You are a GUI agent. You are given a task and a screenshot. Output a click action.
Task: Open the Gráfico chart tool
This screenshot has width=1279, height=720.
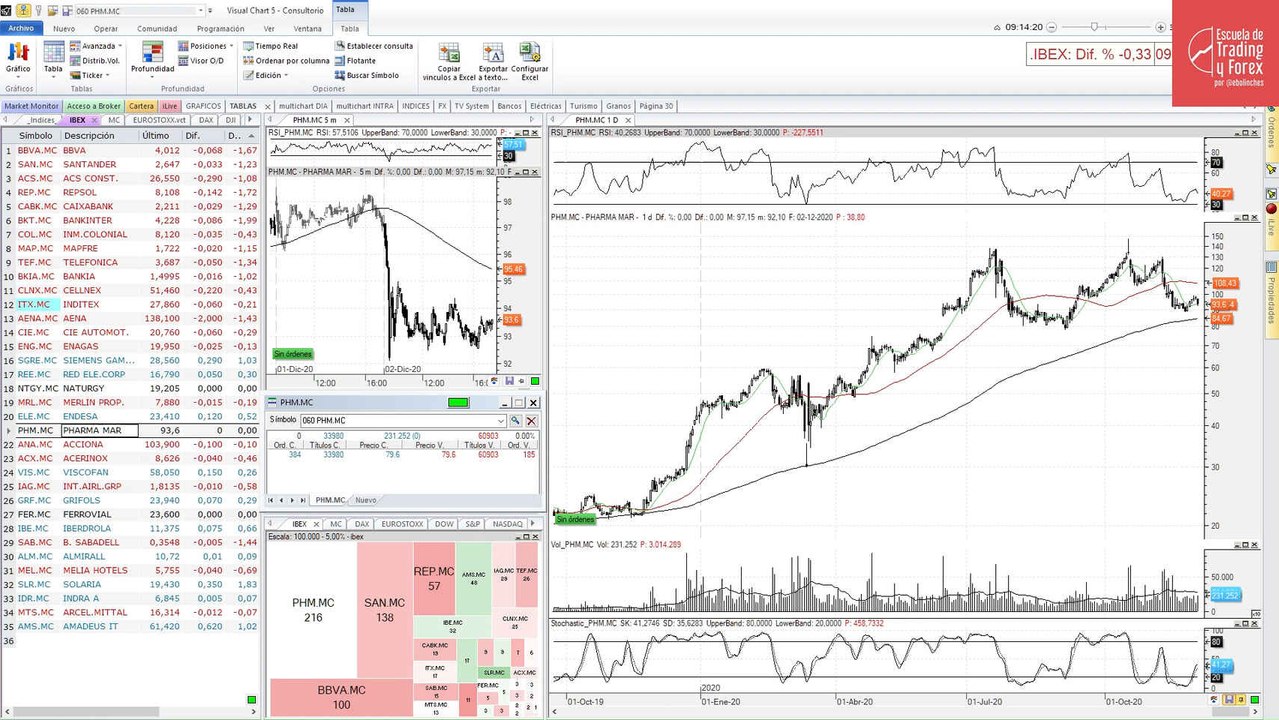click(x=17, y=59)
